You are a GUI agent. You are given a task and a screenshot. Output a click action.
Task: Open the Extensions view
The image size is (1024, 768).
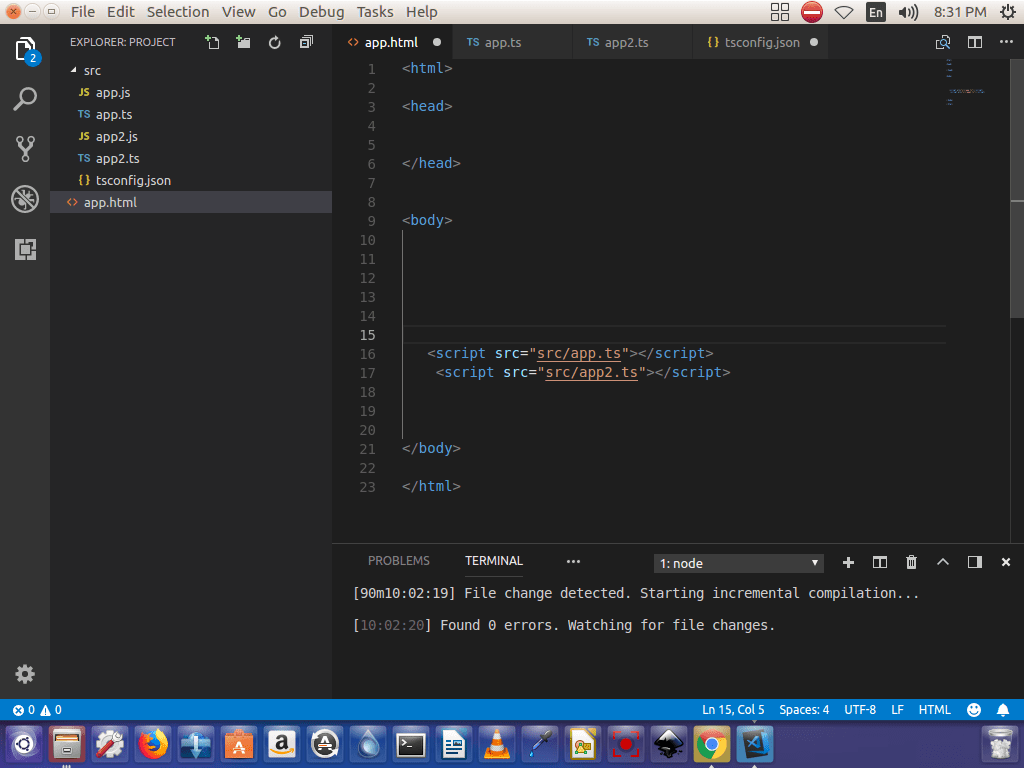coord(25,249)
